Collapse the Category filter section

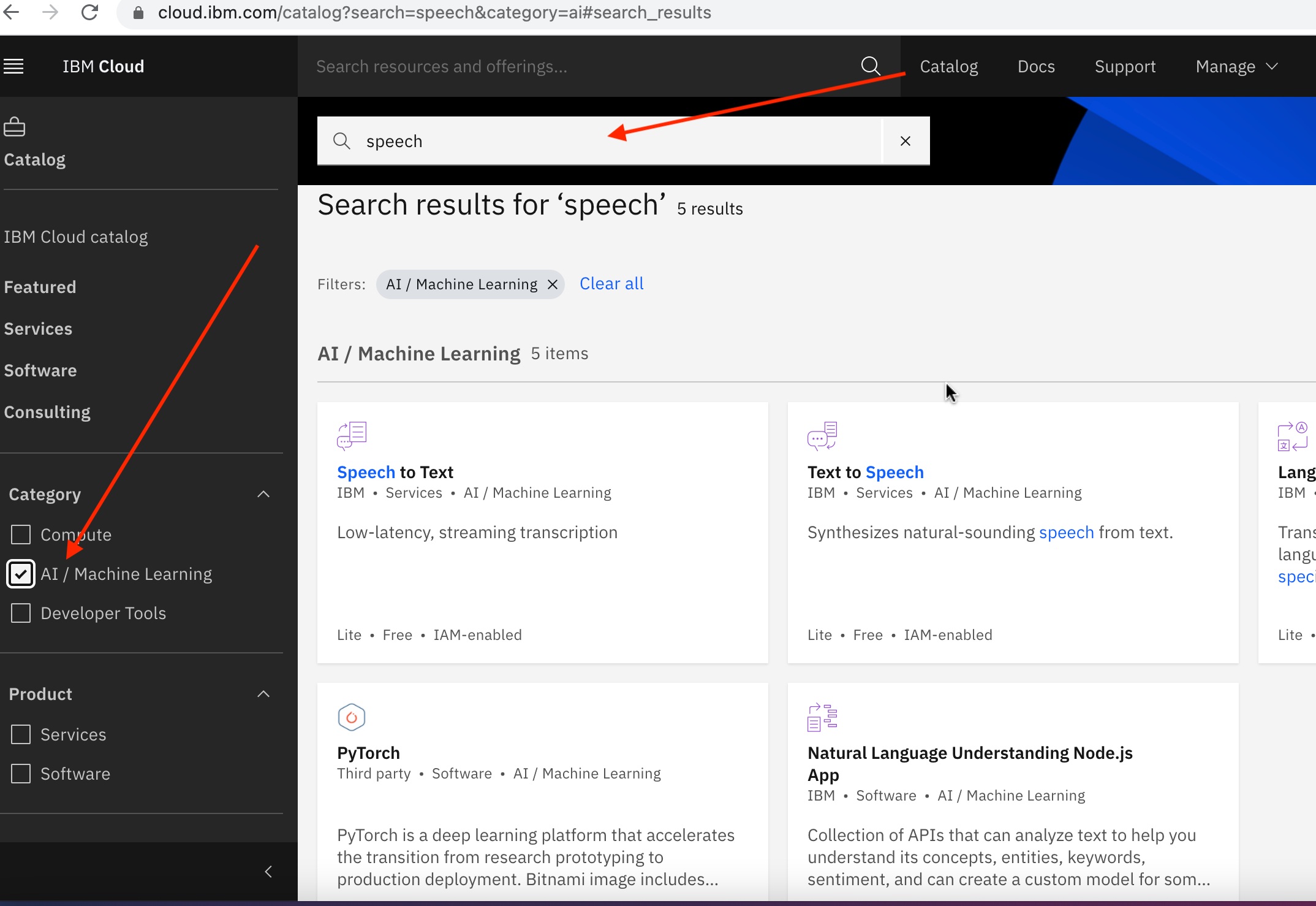tap(263, 494)
